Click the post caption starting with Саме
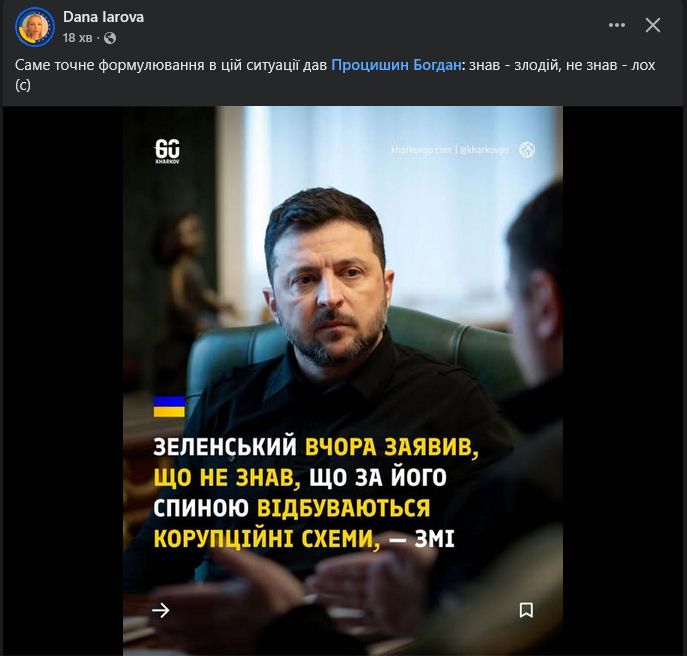The image size is (687, 656). point(335,74)
